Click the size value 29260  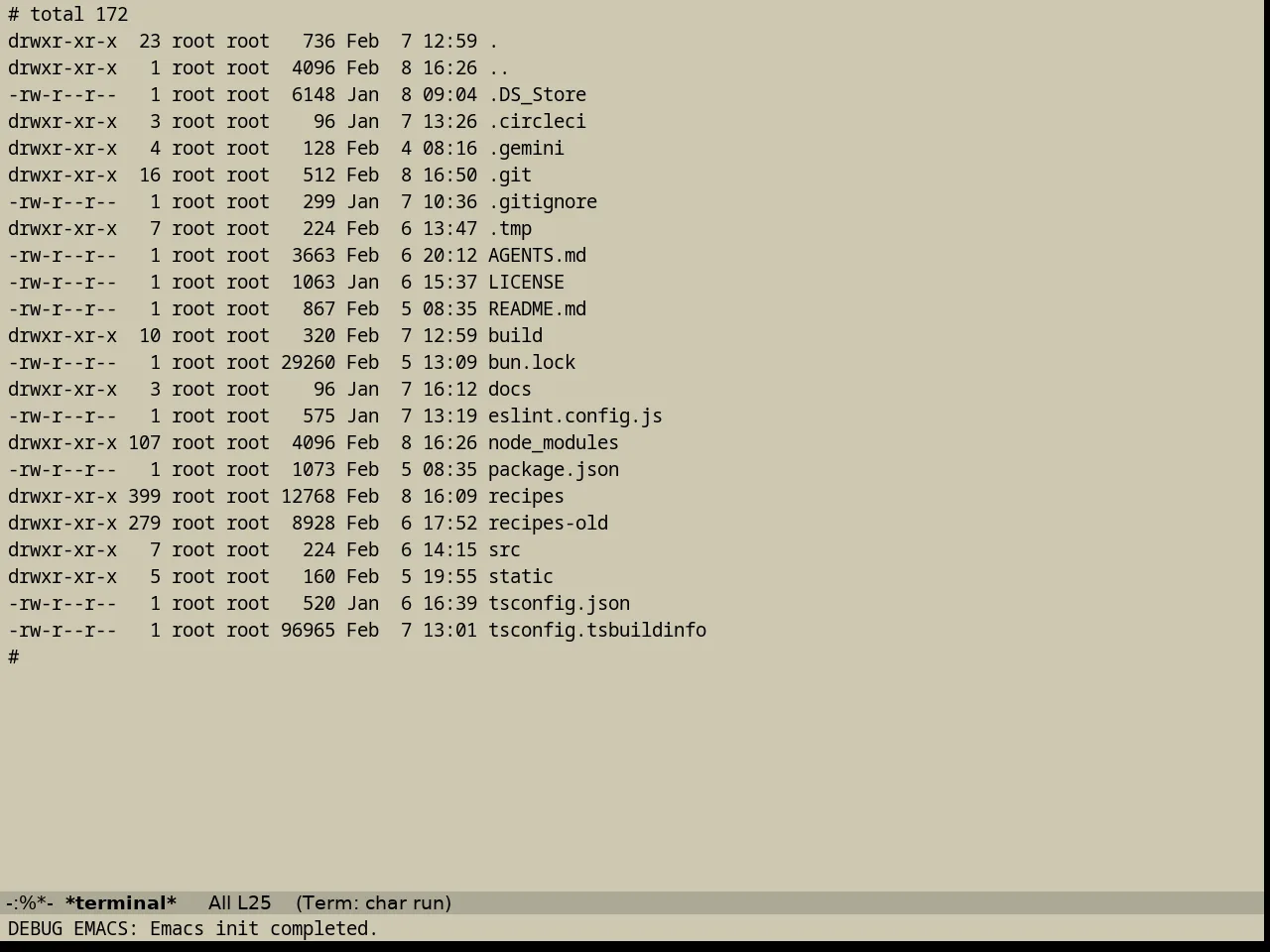(308, 363)
